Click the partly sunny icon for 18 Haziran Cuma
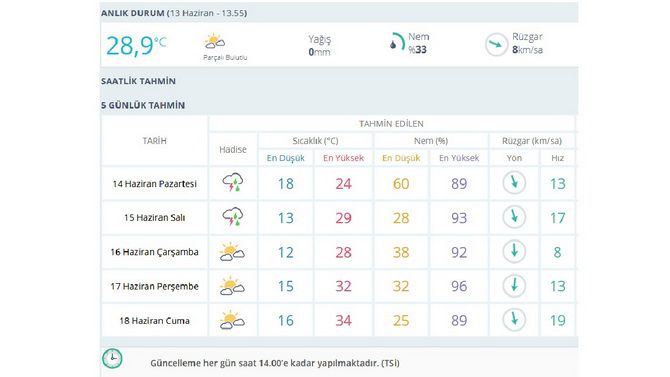The image size is (670, 377). (x=232, y=320)
